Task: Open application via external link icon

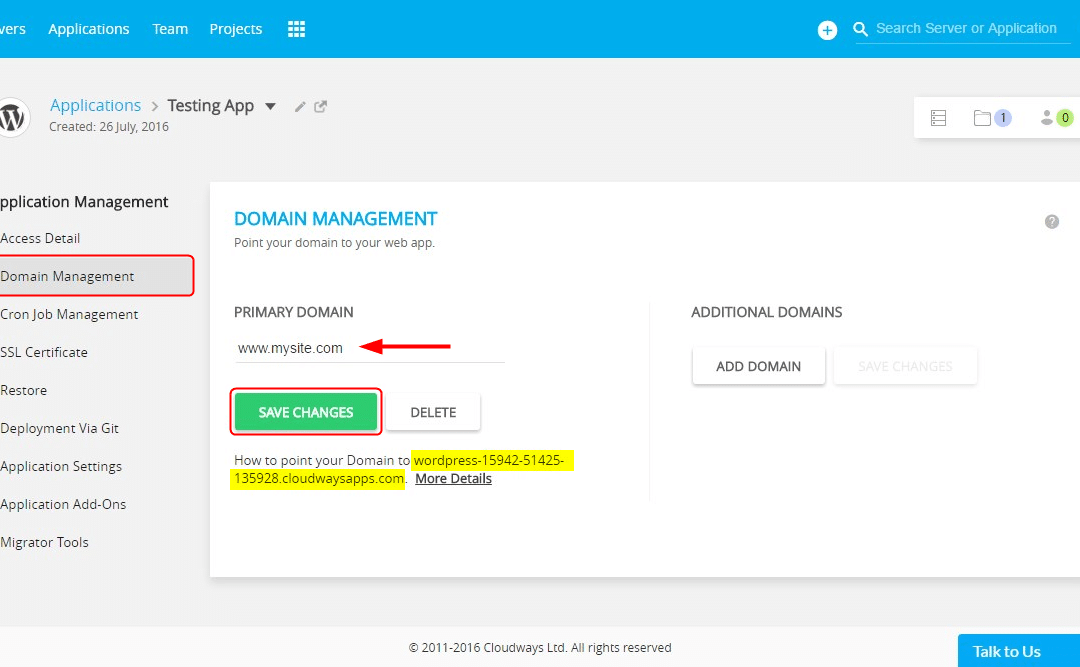Action: 321,107
